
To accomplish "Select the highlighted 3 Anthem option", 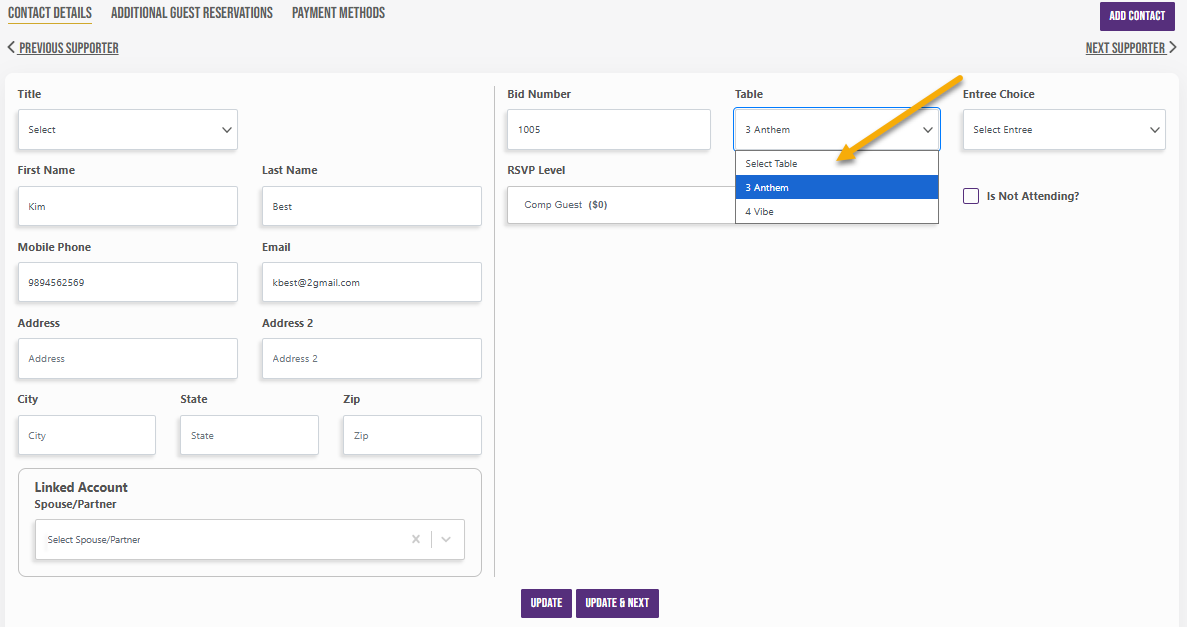I will click(837, 187).
